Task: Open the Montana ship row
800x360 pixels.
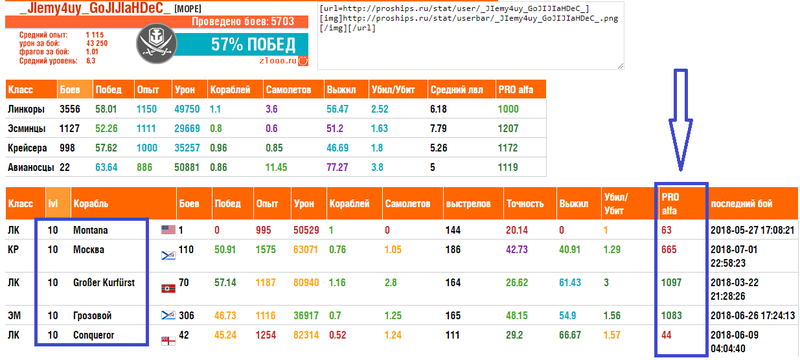Action: pyautogui.click(x=403, y=230)
